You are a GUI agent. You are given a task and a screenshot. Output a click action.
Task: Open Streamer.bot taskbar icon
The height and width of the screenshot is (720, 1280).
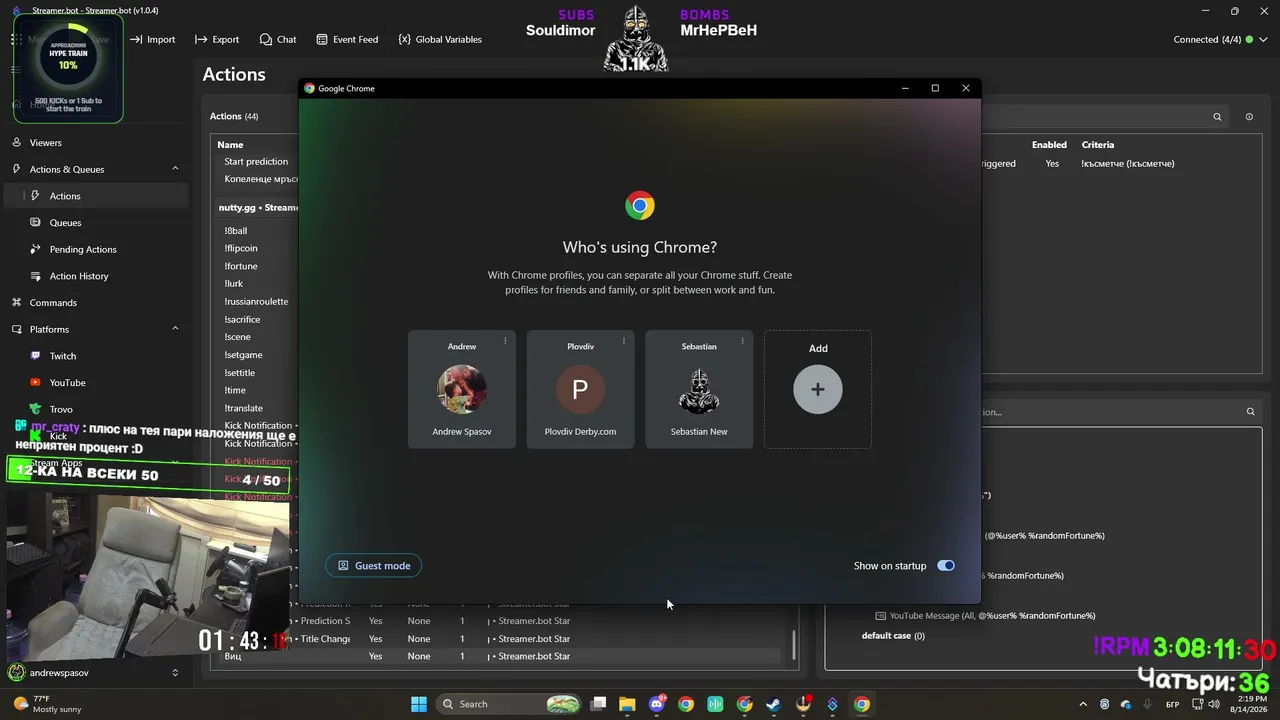[832, 704]
